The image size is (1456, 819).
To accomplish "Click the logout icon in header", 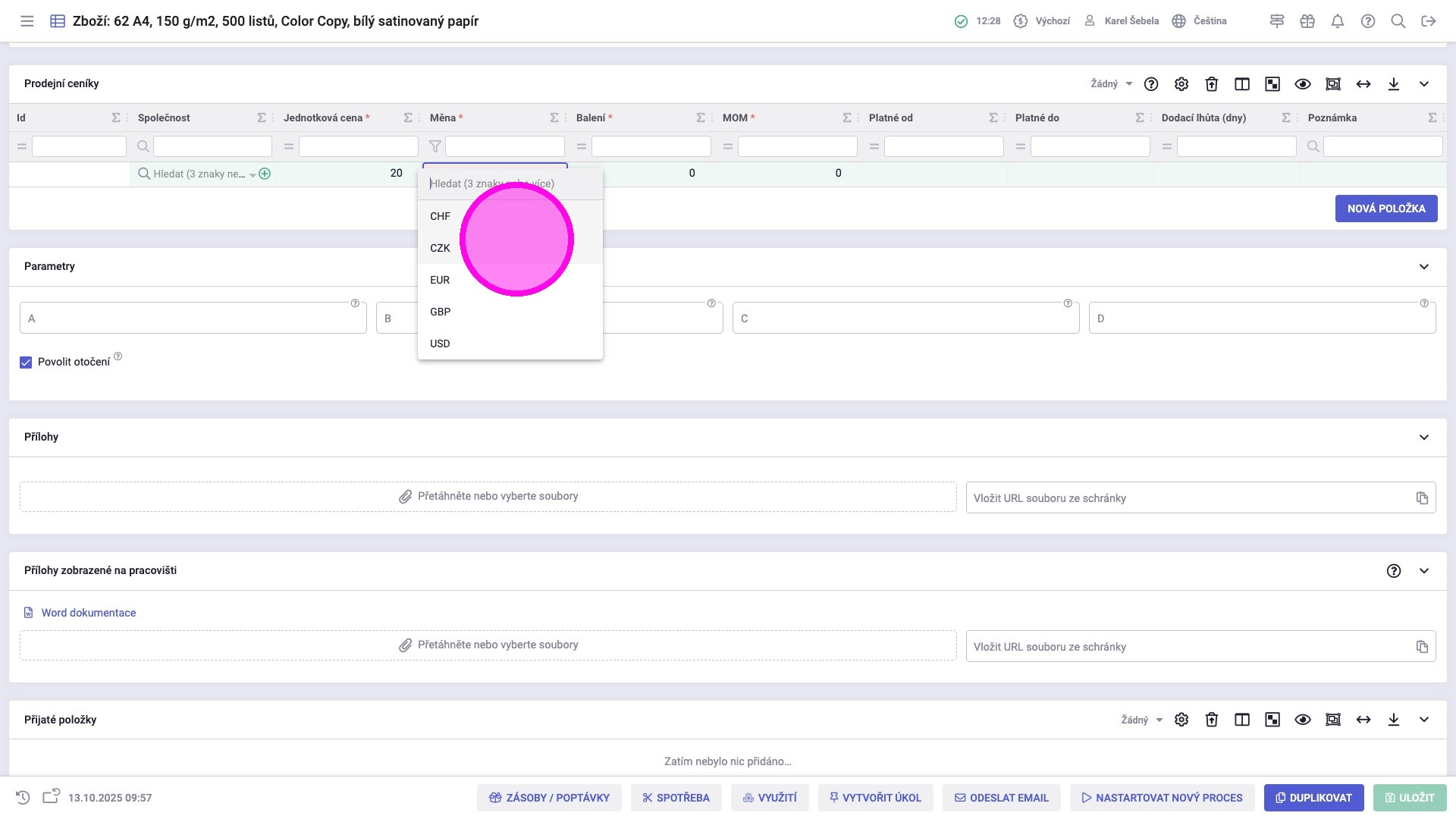I will click(1429, 21).
